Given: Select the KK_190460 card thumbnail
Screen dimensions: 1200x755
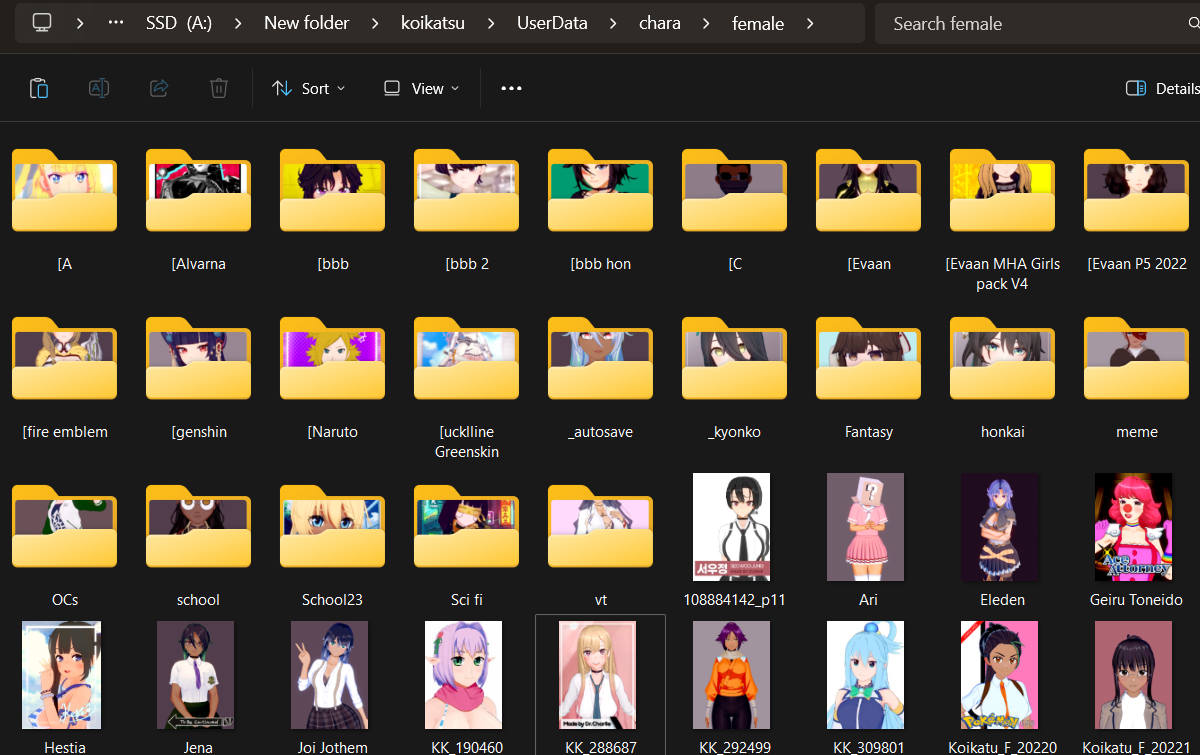Looking at the screenshot, I should (464, 675).
